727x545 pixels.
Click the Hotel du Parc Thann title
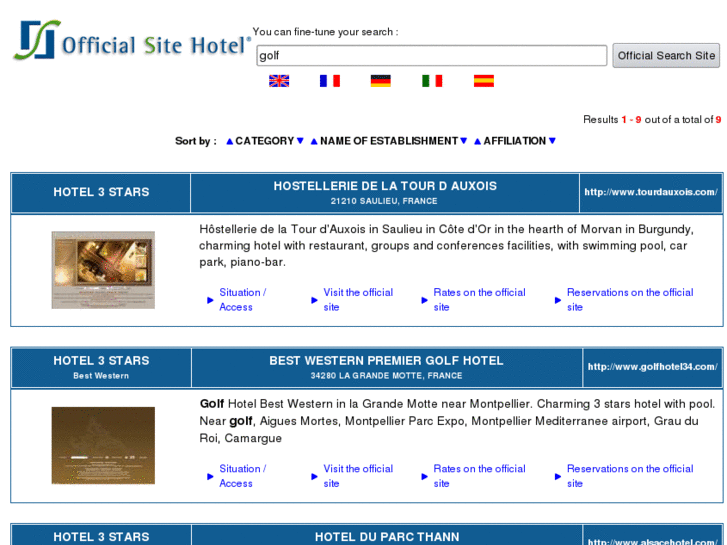tap(387, 537)
